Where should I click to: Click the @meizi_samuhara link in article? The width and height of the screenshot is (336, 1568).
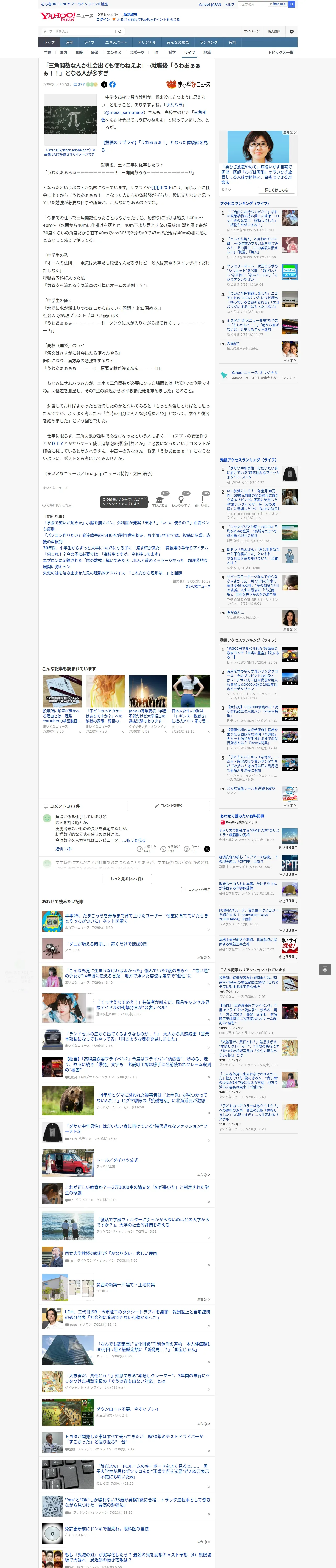124,112
